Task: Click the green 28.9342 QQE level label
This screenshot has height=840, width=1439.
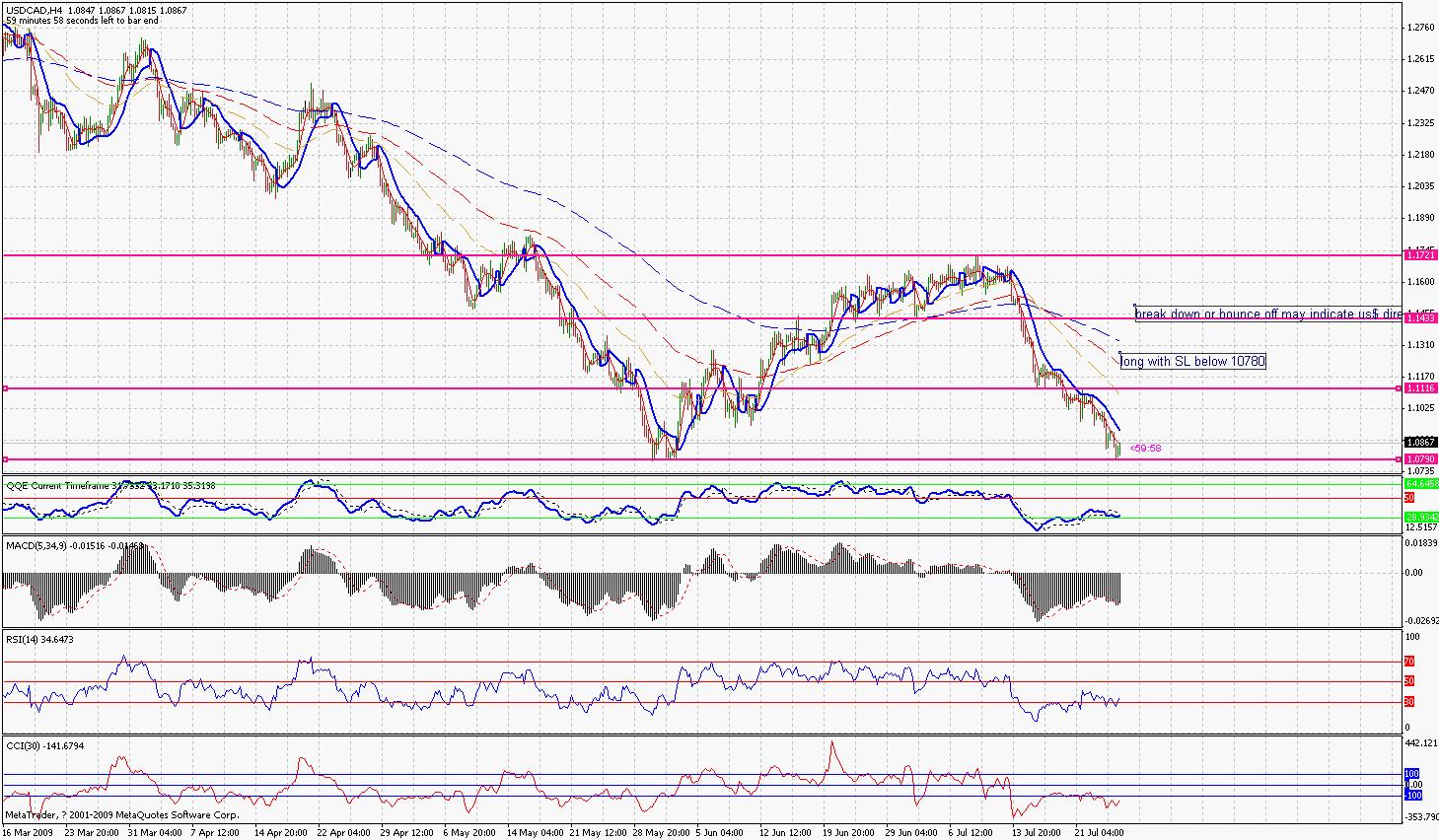Action: tap(1421, 517)
